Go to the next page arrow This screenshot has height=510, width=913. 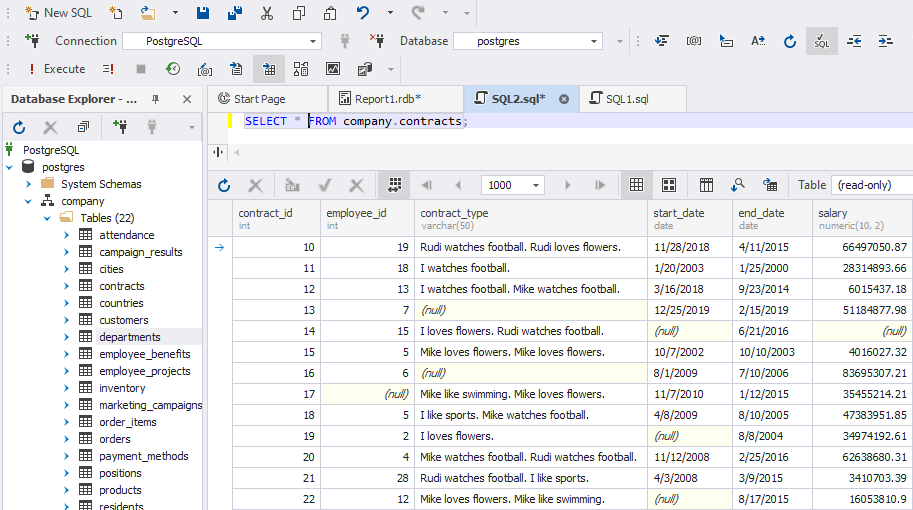click(568, 185)
